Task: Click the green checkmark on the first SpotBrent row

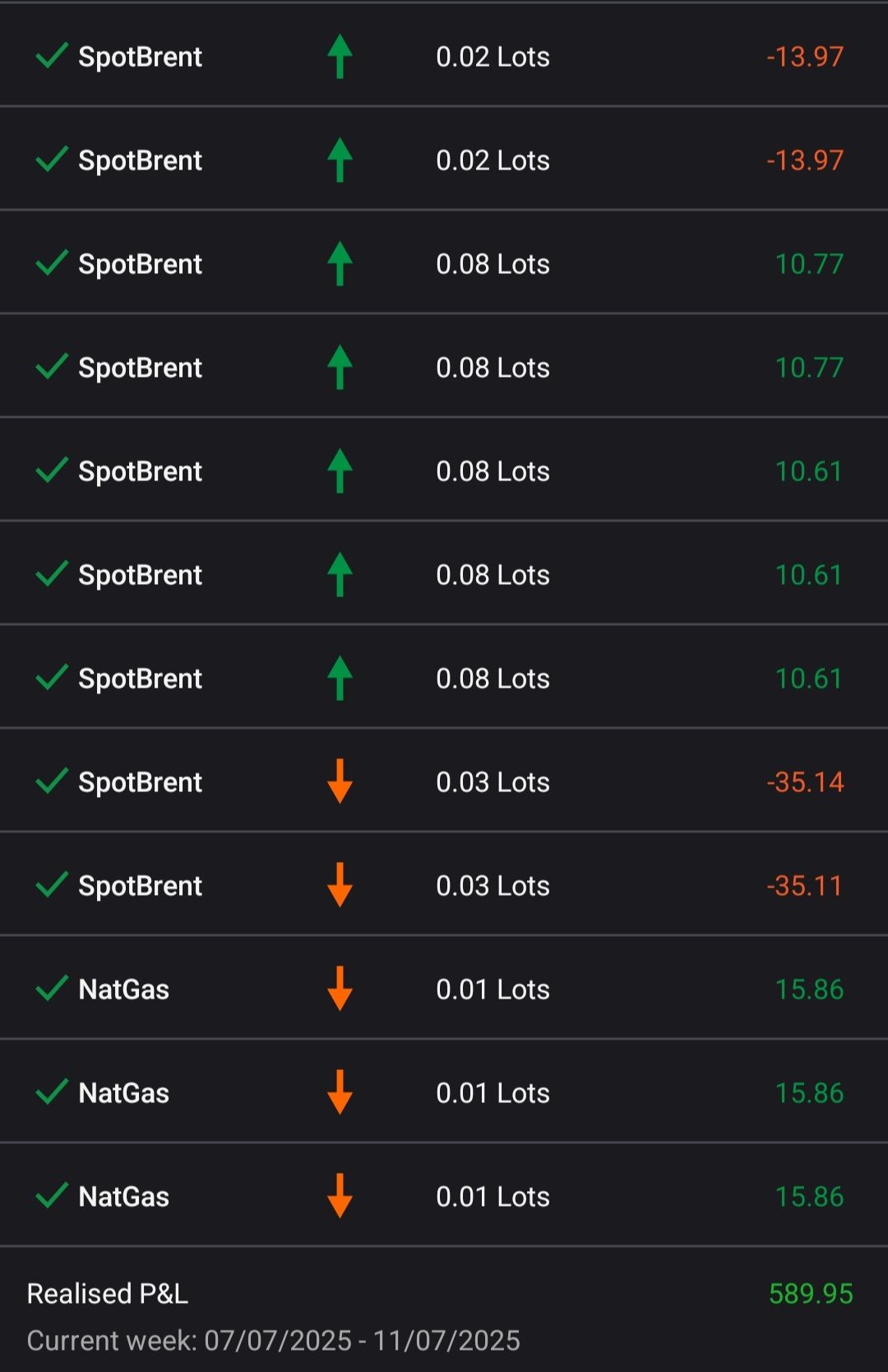Action: 52,56
